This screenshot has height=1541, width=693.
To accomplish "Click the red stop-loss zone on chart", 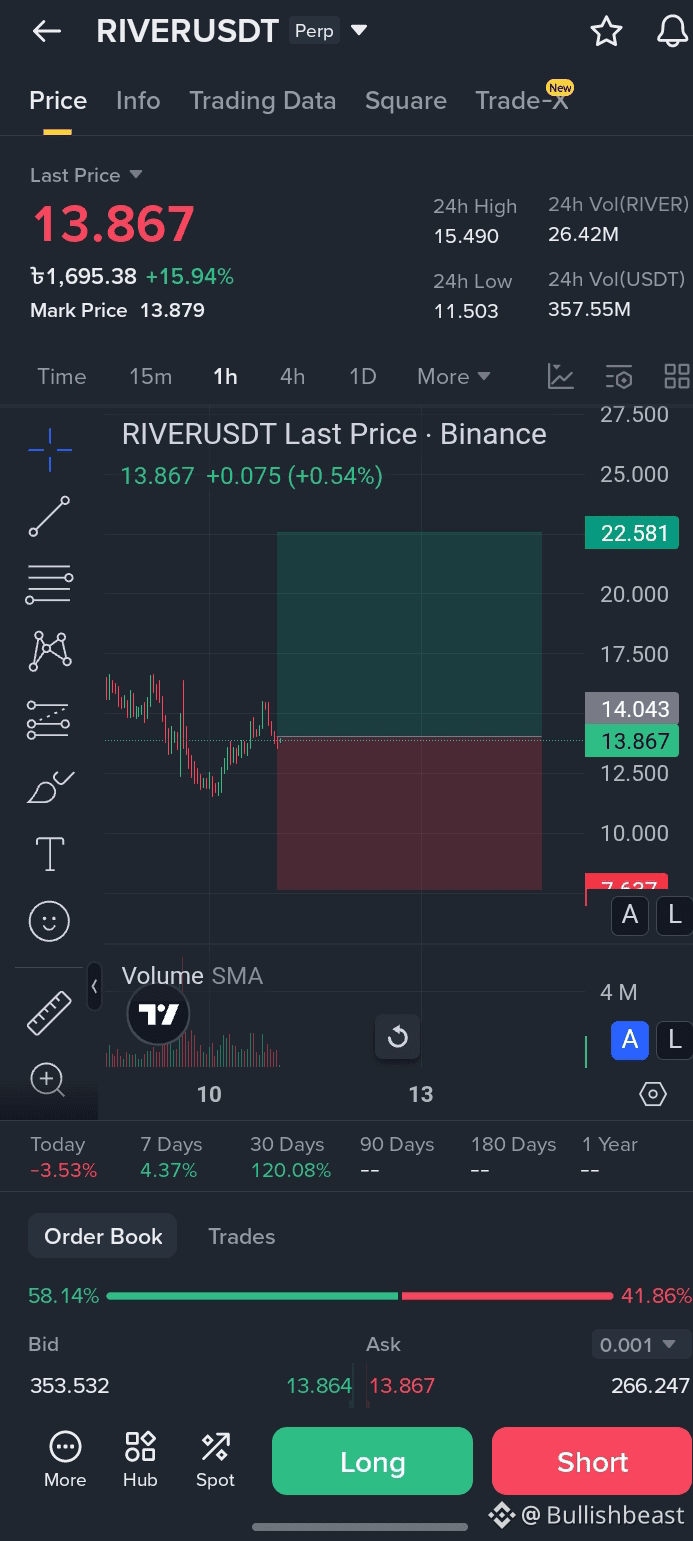I will point(409,813).
